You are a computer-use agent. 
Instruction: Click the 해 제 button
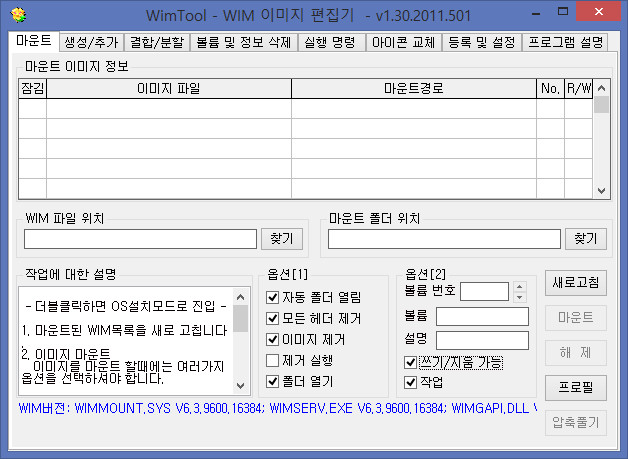click(x=576, y=353)
